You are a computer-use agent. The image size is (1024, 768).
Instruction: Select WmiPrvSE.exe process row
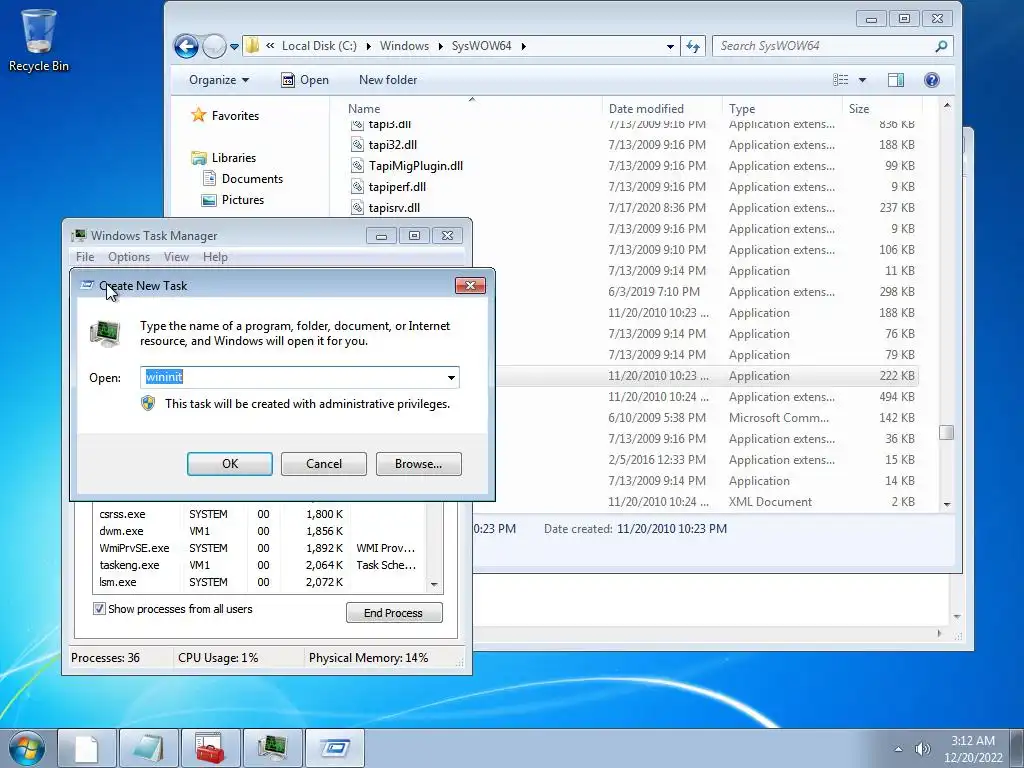(x=260, y=548)
